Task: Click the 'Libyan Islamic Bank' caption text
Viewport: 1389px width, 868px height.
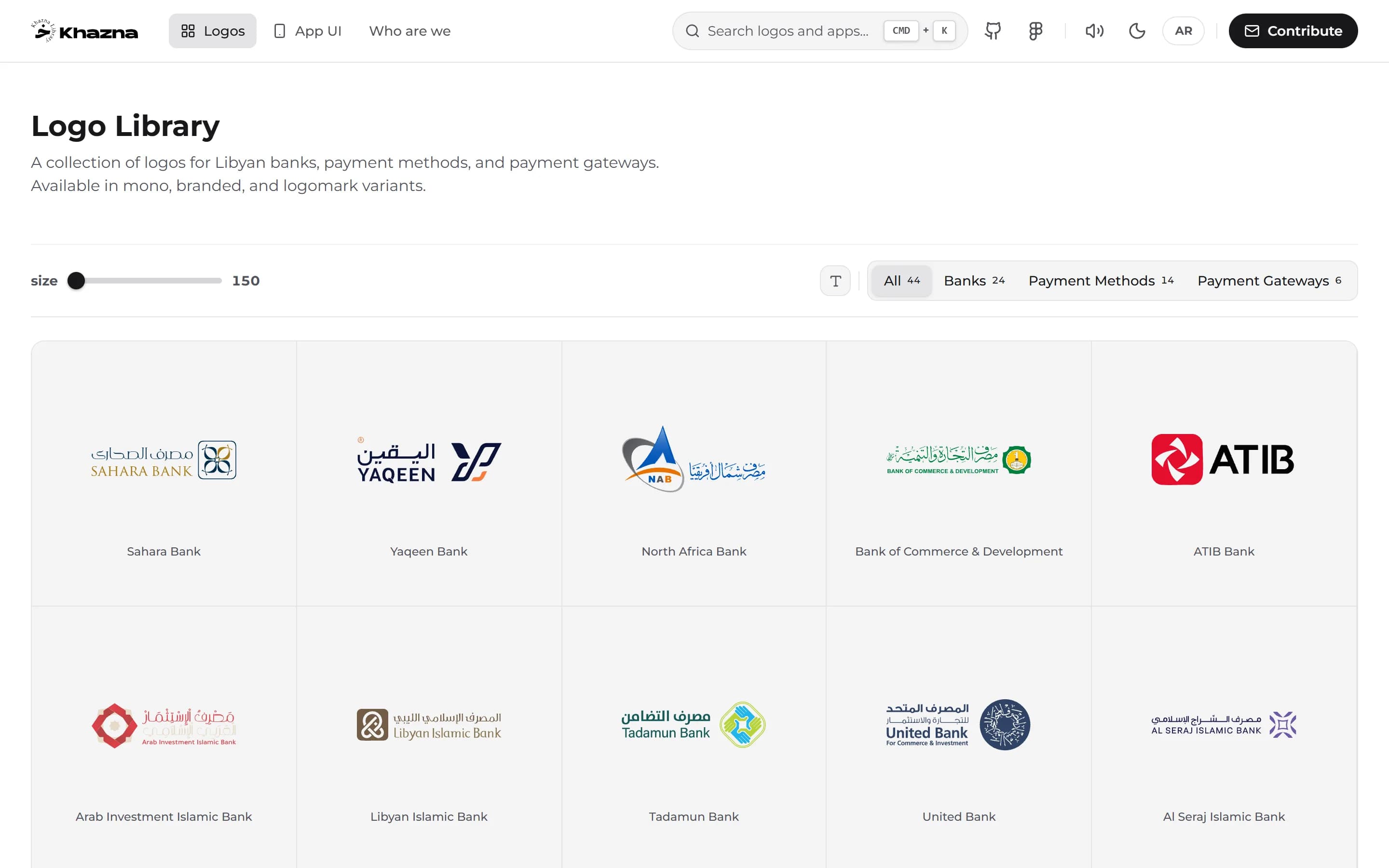Action: click(x=429, y=816)
